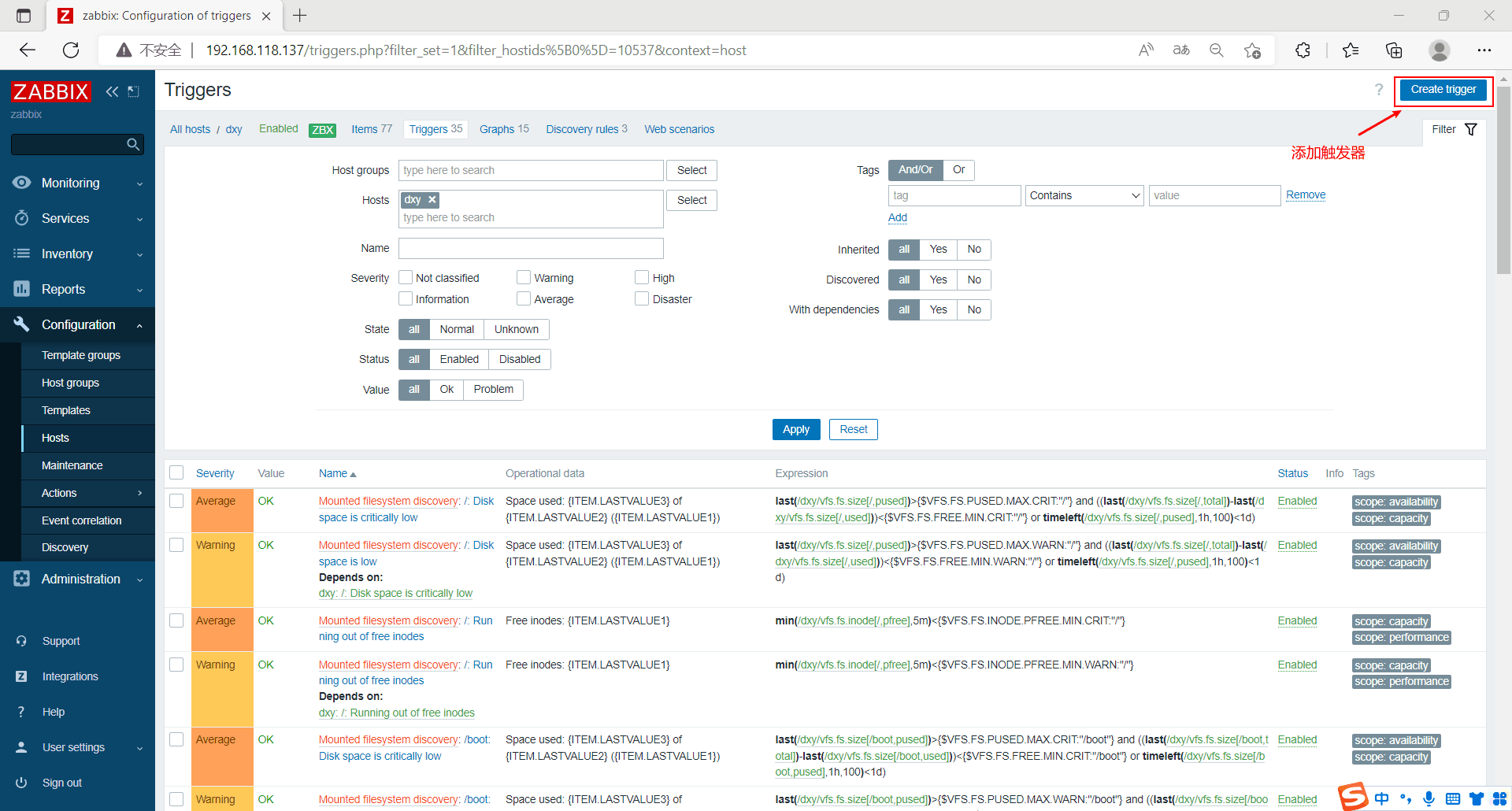Check the High severity checkbox
Screen dimensions: 1512x811
click(642, 277)
